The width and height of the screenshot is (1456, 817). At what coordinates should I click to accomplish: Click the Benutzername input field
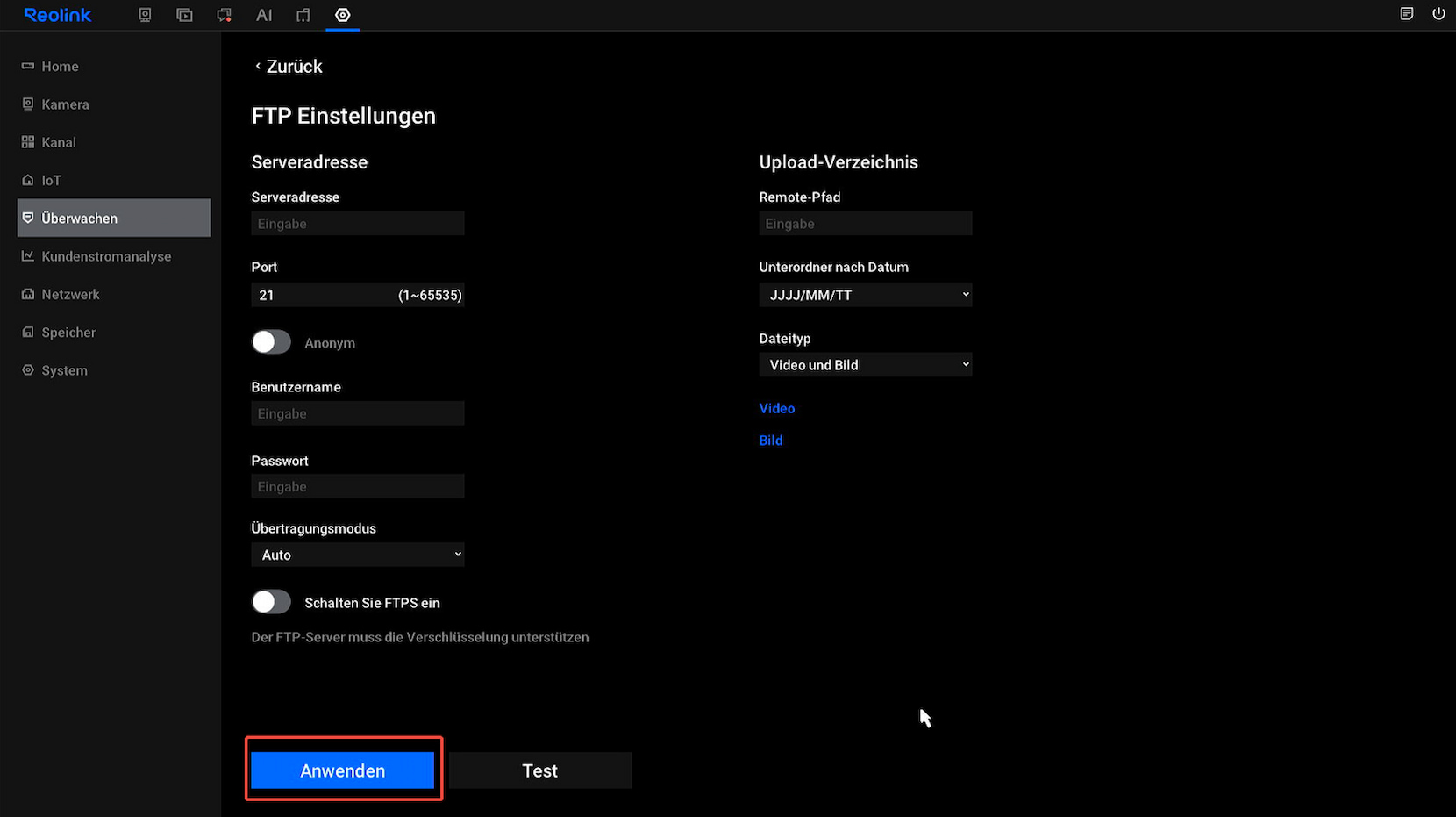(358, 413)
